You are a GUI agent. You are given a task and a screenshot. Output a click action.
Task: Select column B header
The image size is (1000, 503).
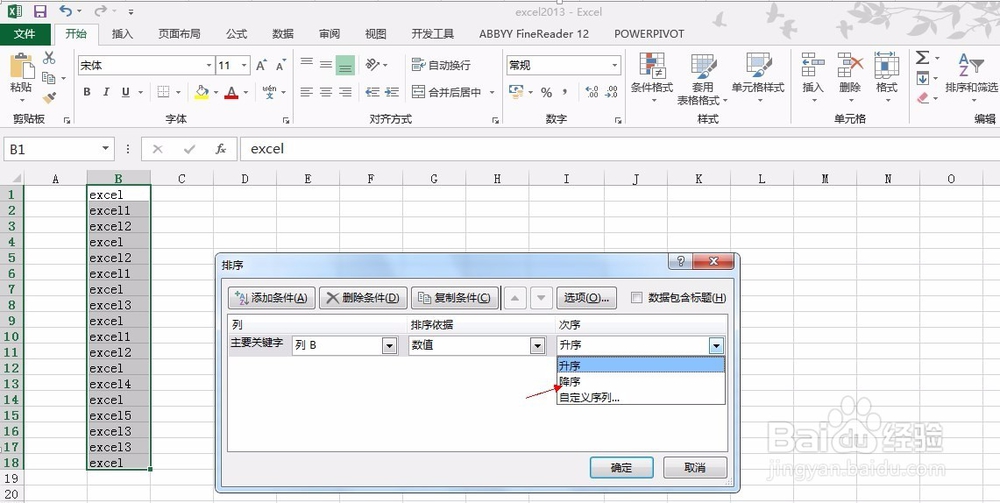pyautogui.click(x=119, y=179)
